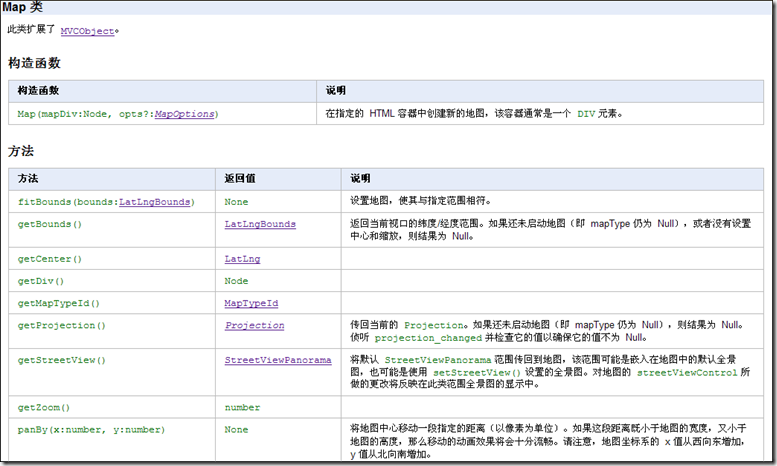The height and width of the screenshot is (466, 777).
Task: Open LatLngBounds return value link for getBounds
Action: (x=260, y=224)
